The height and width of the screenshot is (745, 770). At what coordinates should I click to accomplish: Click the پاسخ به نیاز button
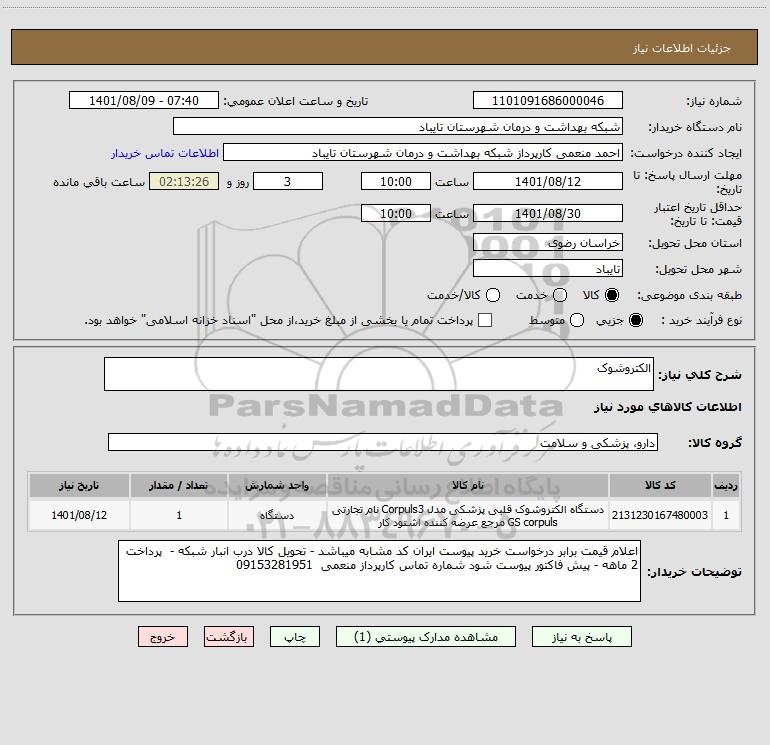pyautogui.click(x=582, y=637)
